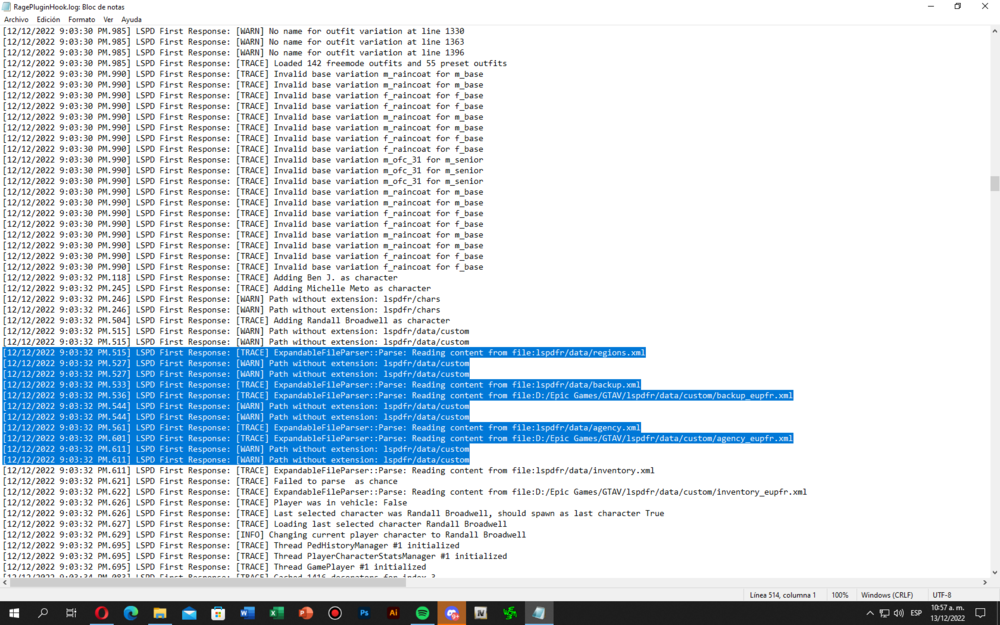
Task: Open Microsoft Word from taskbar
Action: [247, 614]
